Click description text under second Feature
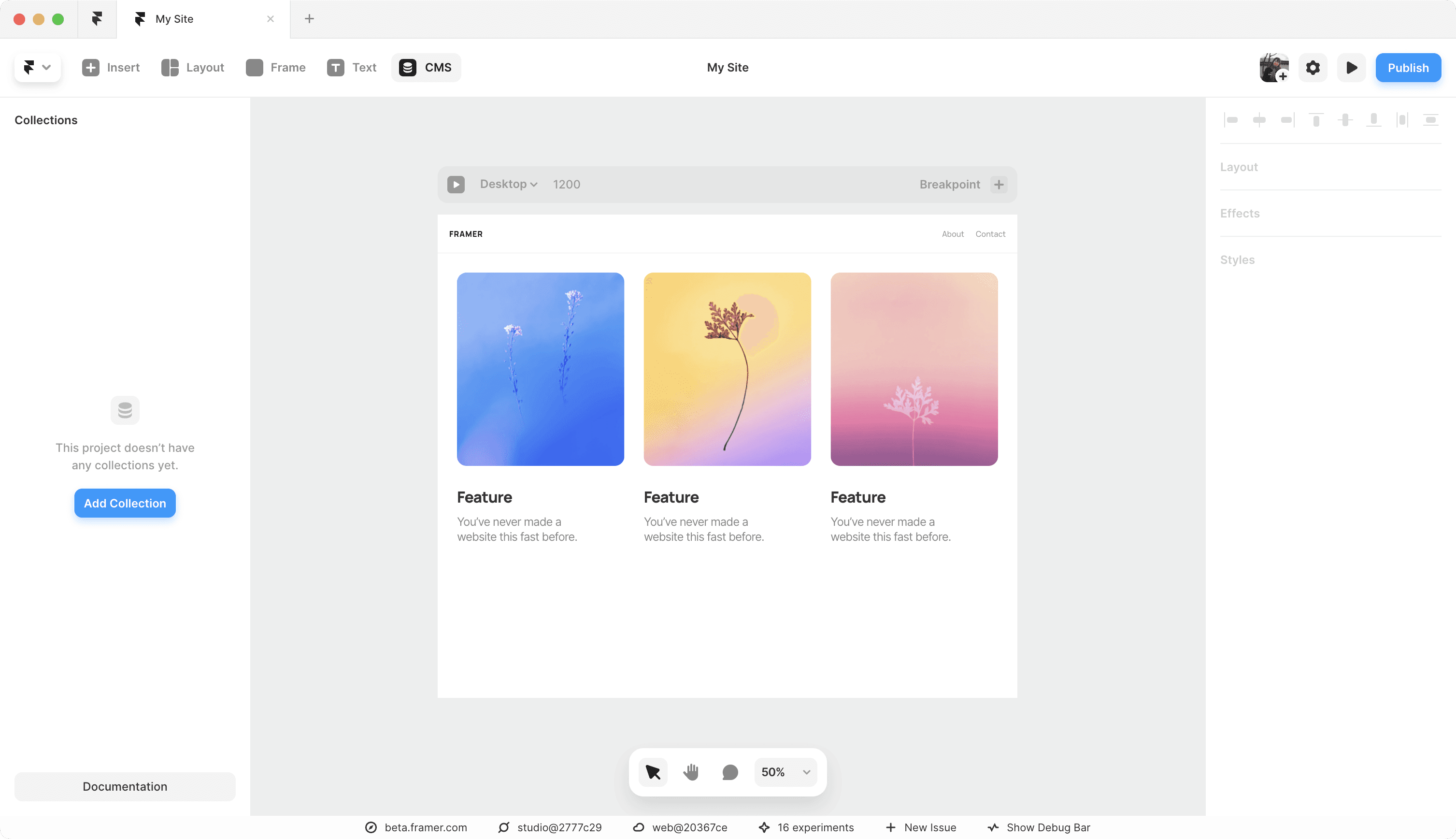Screen dimensions: 1456x839 [704, 529]
